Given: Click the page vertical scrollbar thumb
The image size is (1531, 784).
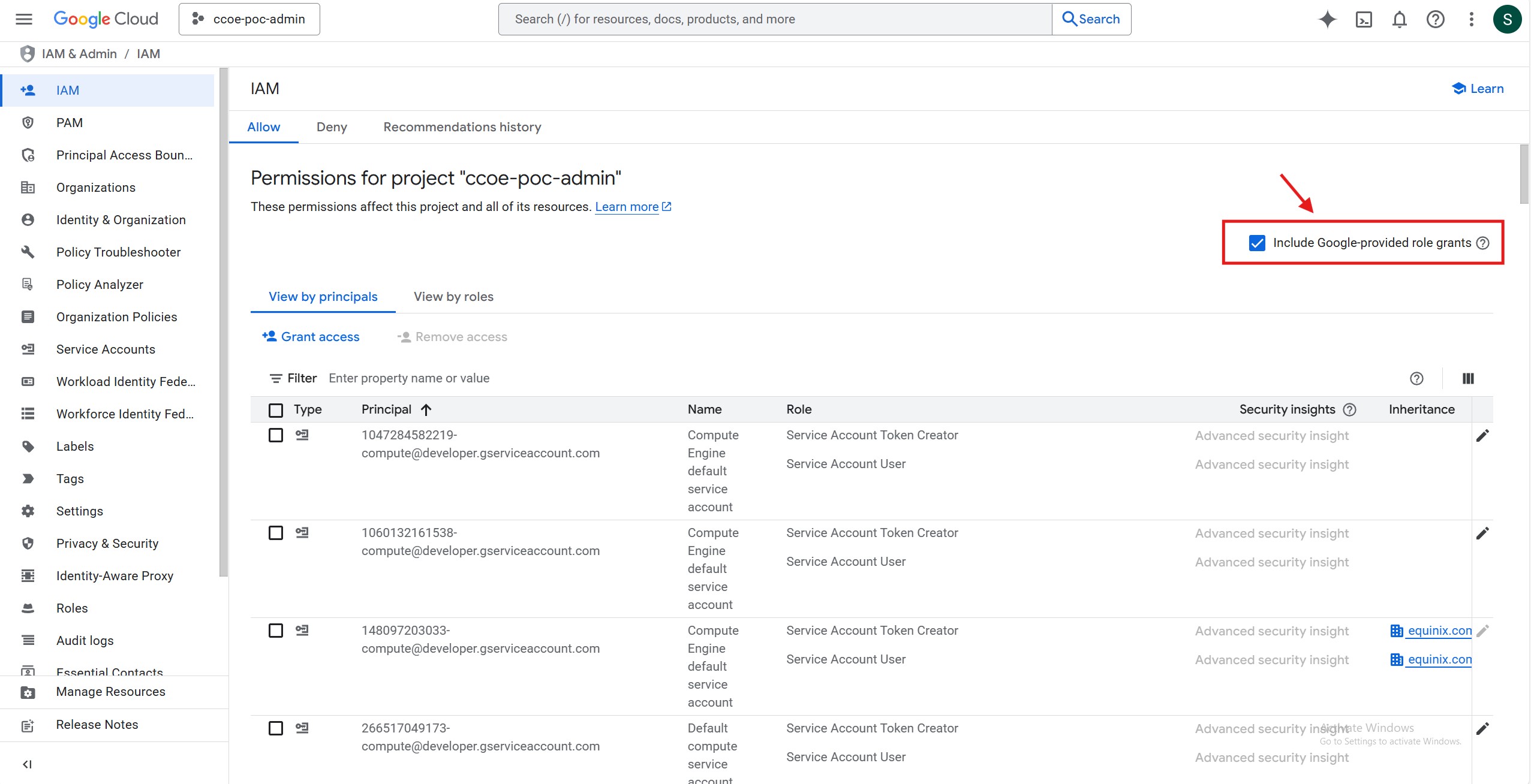Looking at the screenshot, I should tap(1524, 174).
